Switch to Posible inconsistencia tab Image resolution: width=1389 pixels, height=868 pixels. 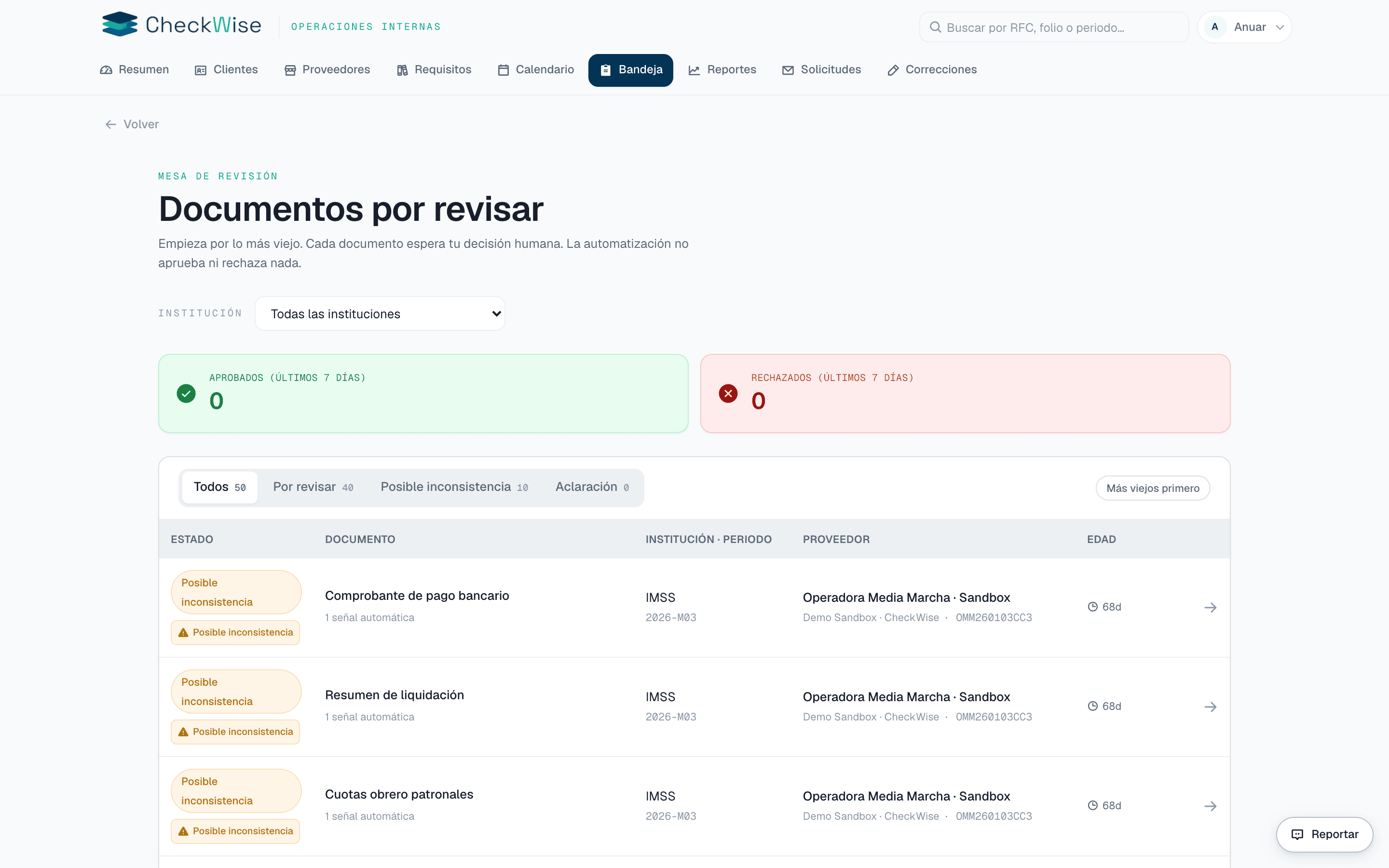454,488
